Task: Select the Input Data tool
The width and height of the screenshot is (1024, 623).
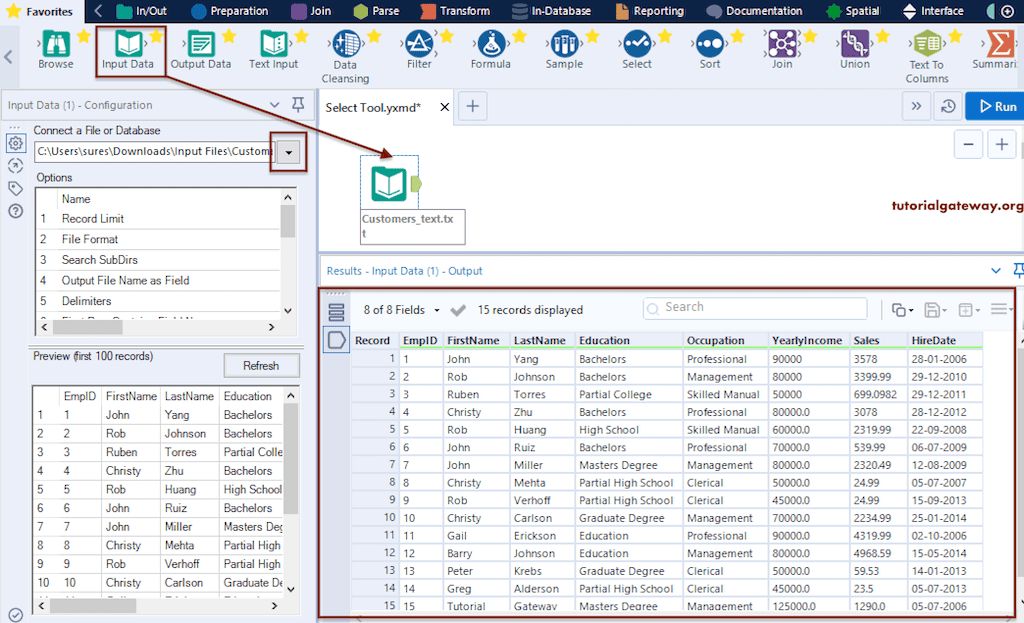Action: coord(130,48)
